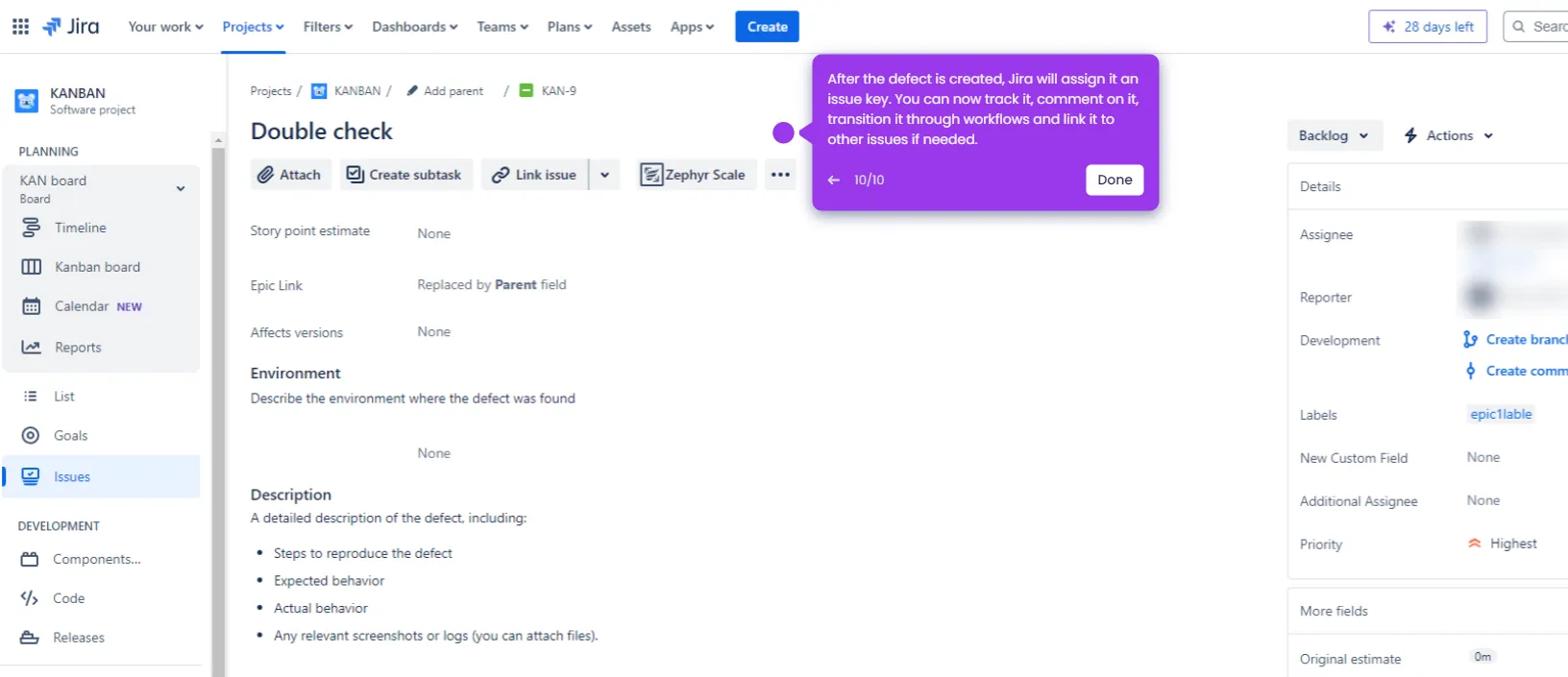Go back using the tooltip arrow
Viewport: 1568px width, 677px height.
pyautogui.click(x=833, y=180)
